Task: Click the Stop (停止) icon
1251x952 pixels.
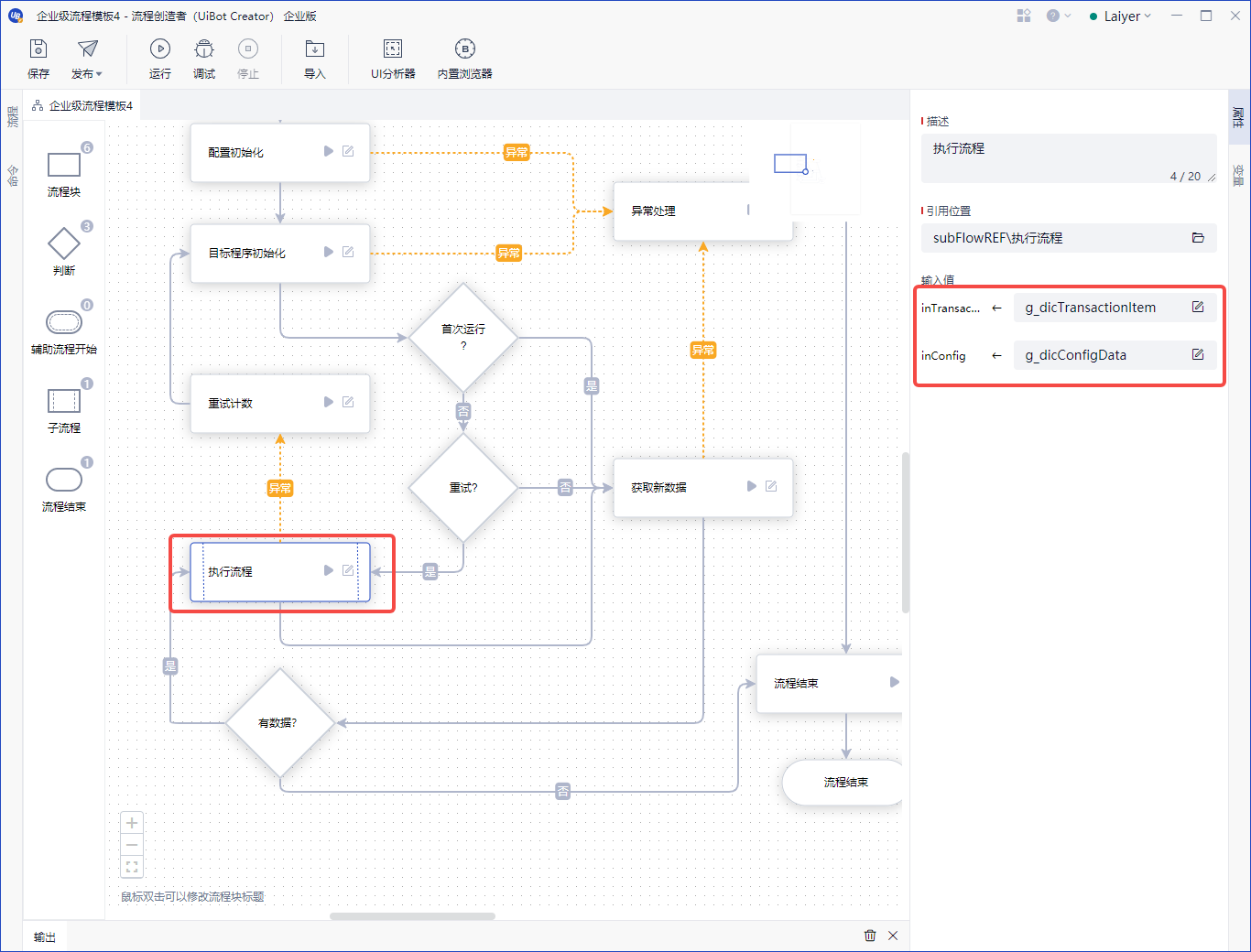Action: pyautogui.click(x=248, y=59)
